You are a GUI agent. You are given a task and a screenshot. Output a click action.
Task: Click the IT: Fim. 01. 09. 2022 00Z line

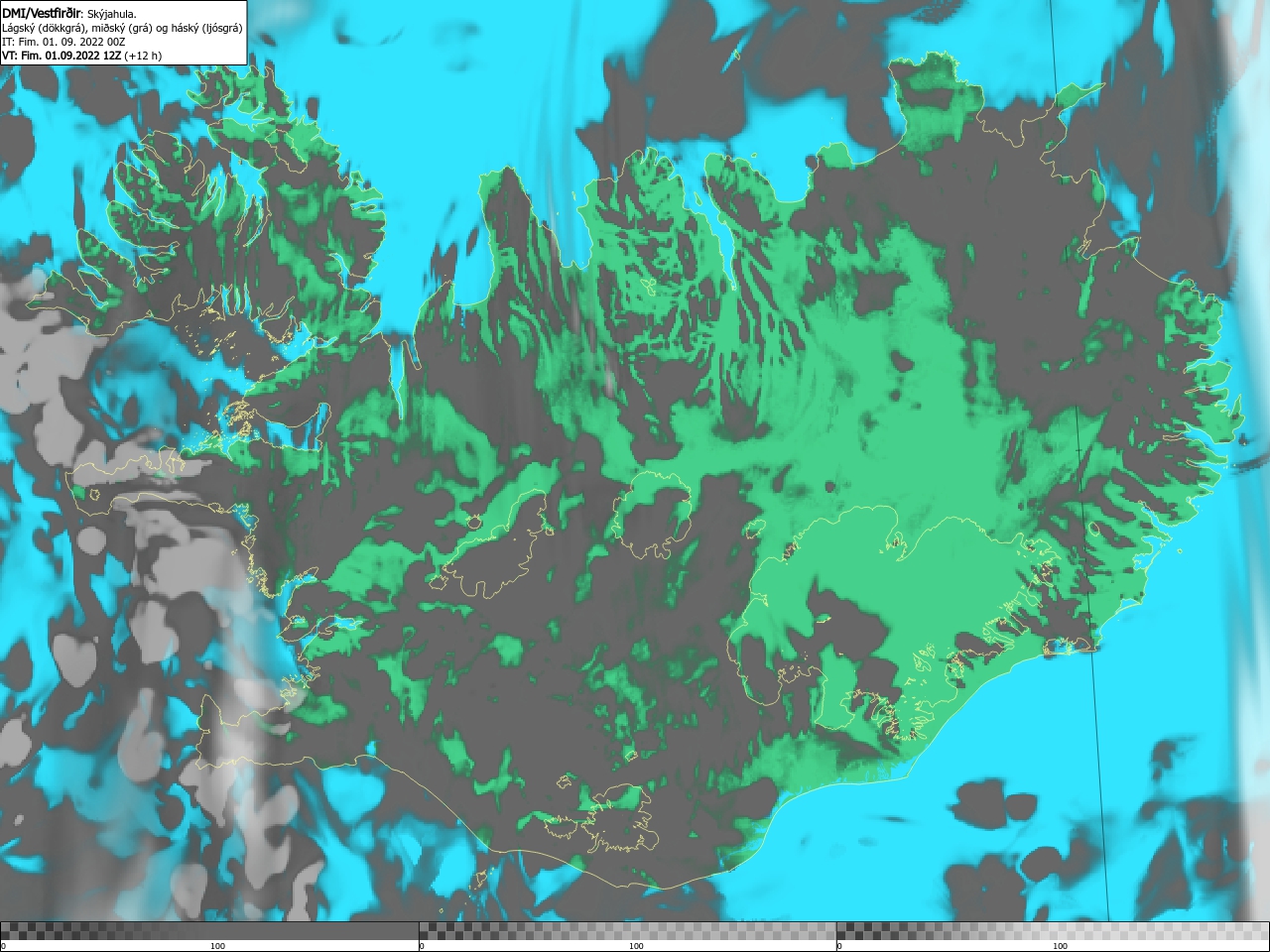pos(63,42)
